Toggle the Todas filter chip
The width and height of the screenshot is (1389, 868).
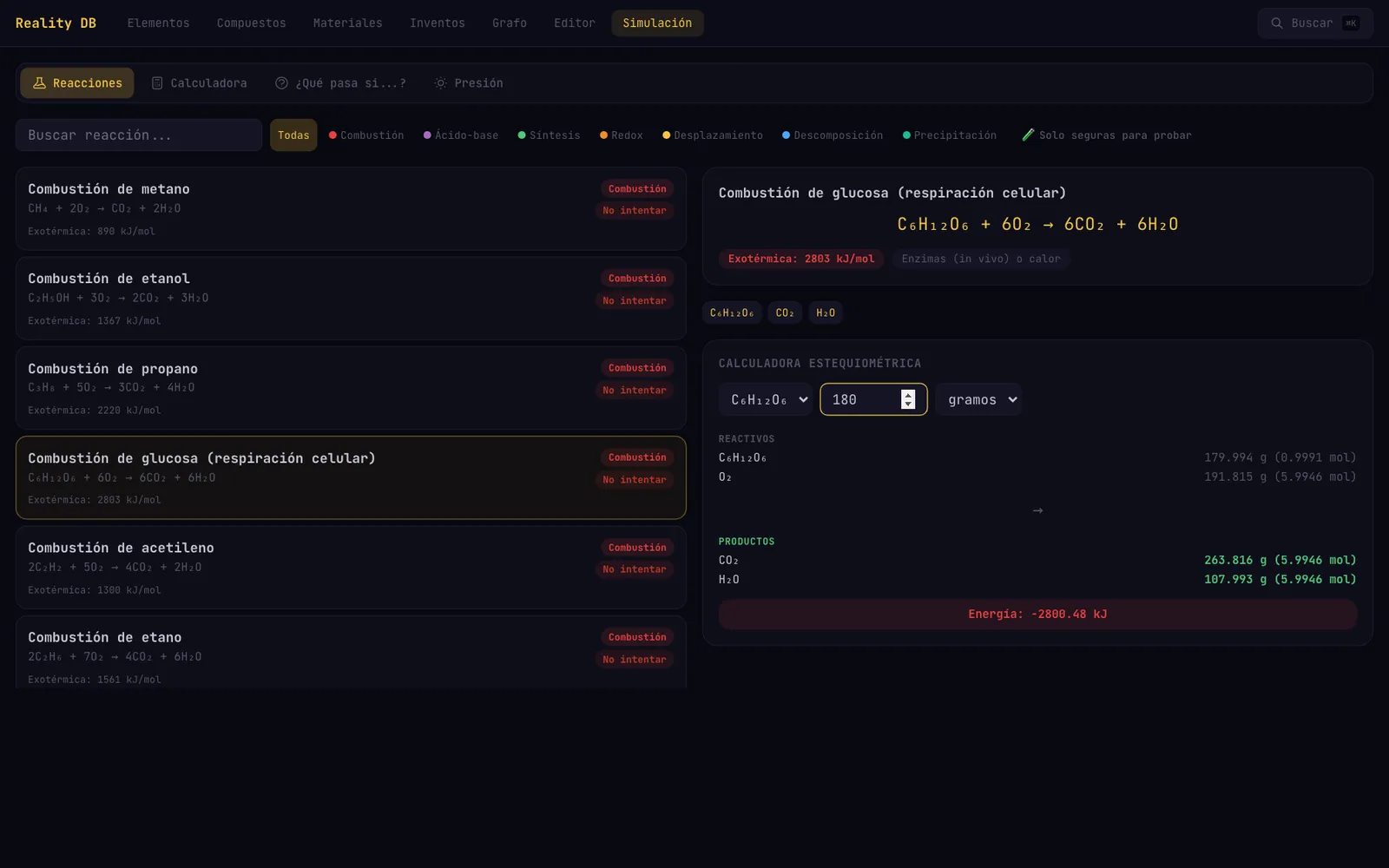(293, 135)
